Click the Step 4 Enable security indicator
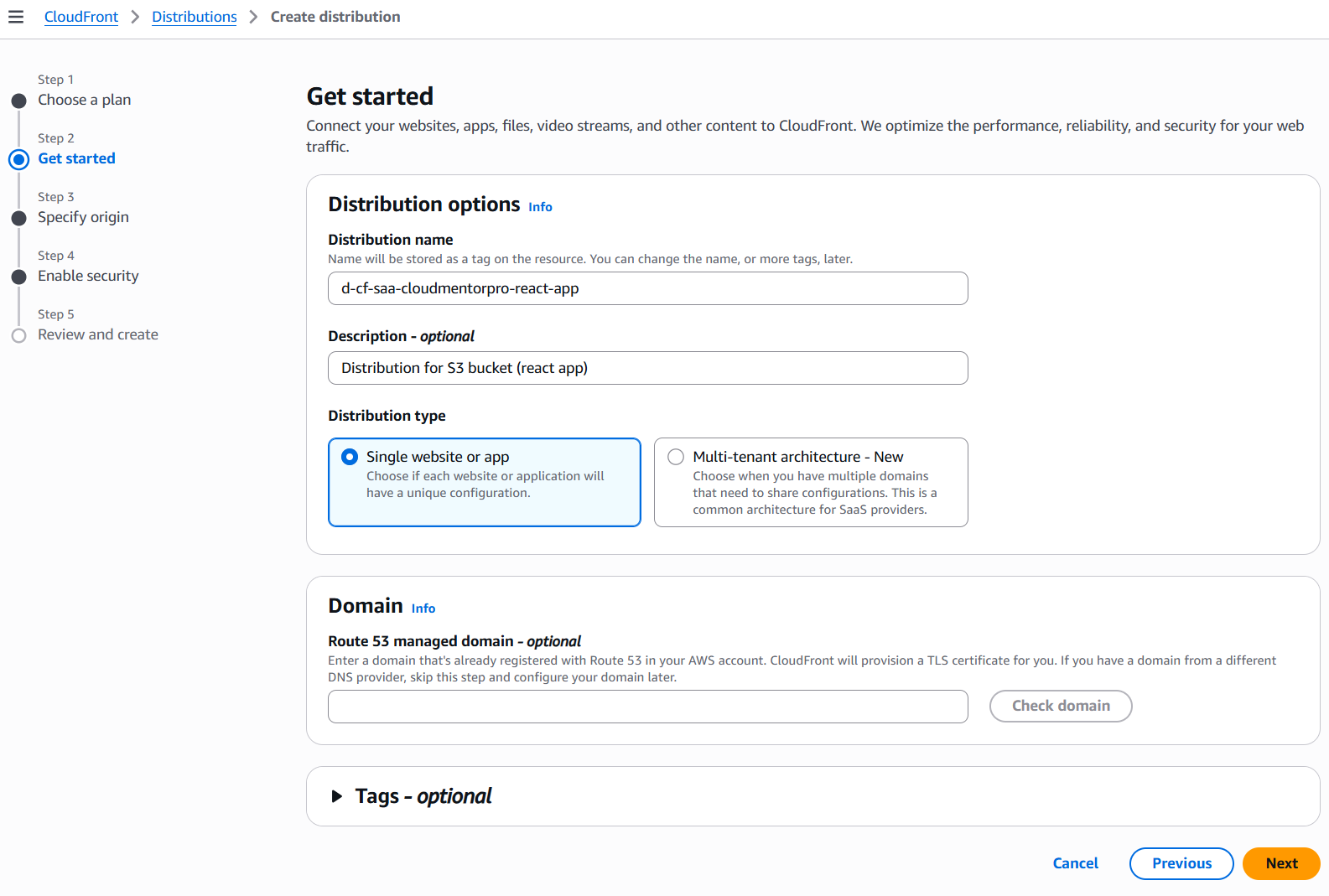The image size is (1329, 896). coord(19,277)
